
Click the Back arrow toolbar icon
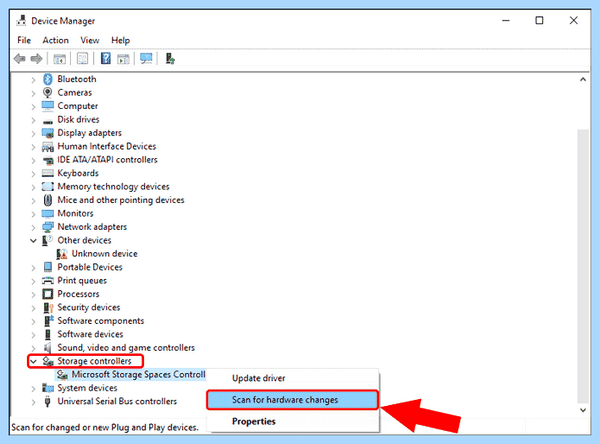click(20, 59)
